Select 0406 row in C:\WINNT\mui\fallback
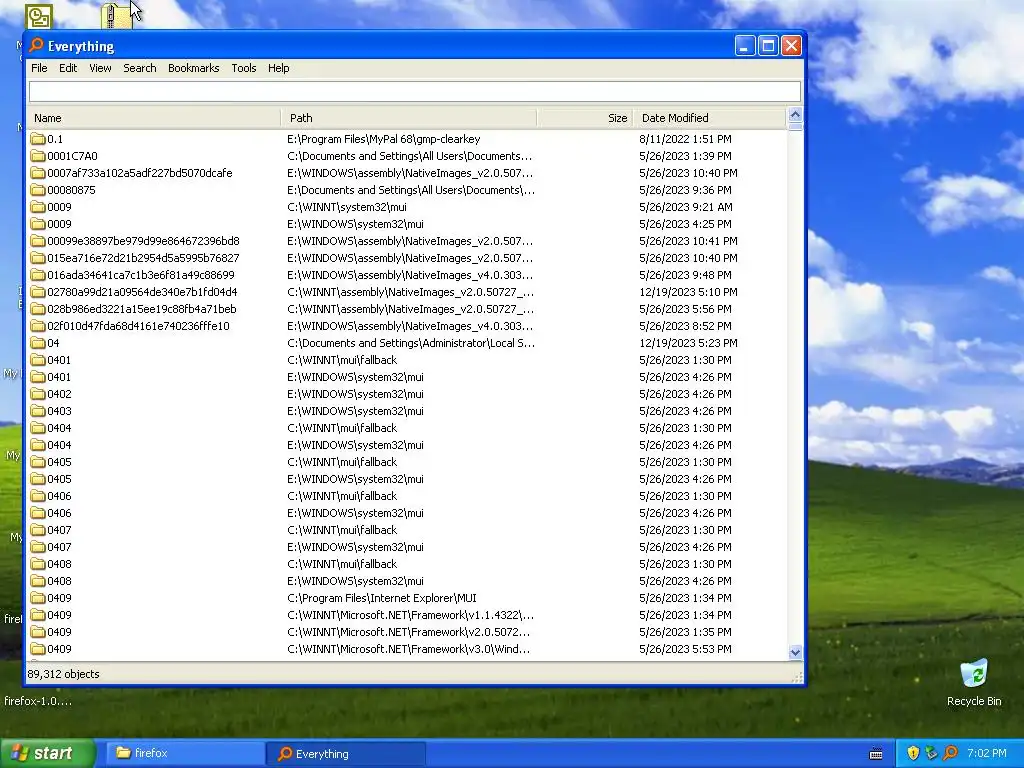The image size is (1024, 768). click(x=408, y=496)
